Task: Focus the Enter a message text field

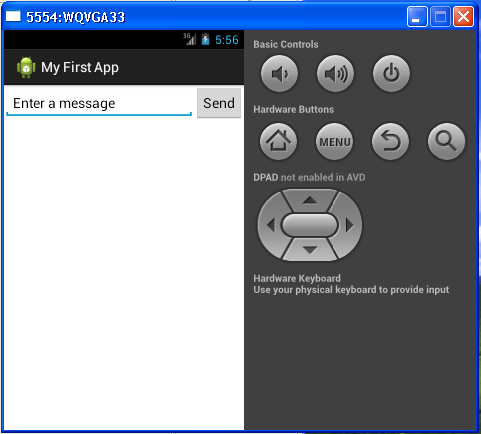Action: click(99, 104)
